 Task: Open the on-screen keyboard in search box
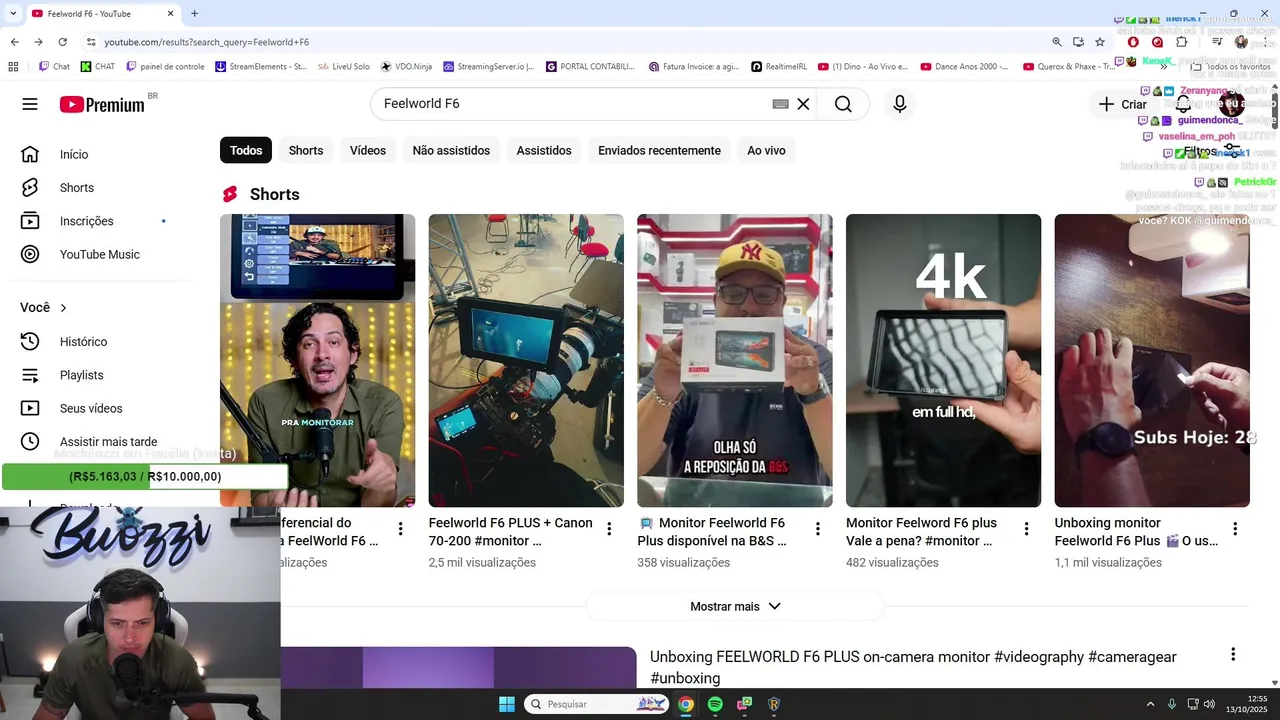click(x=781, y=104)
